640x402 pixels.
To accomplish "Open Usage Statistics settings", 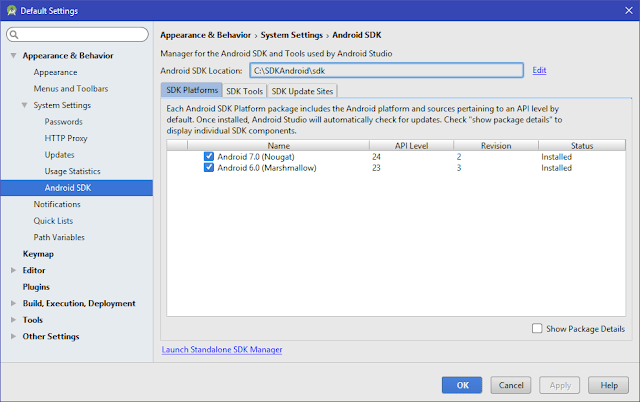I will (72, 171).
